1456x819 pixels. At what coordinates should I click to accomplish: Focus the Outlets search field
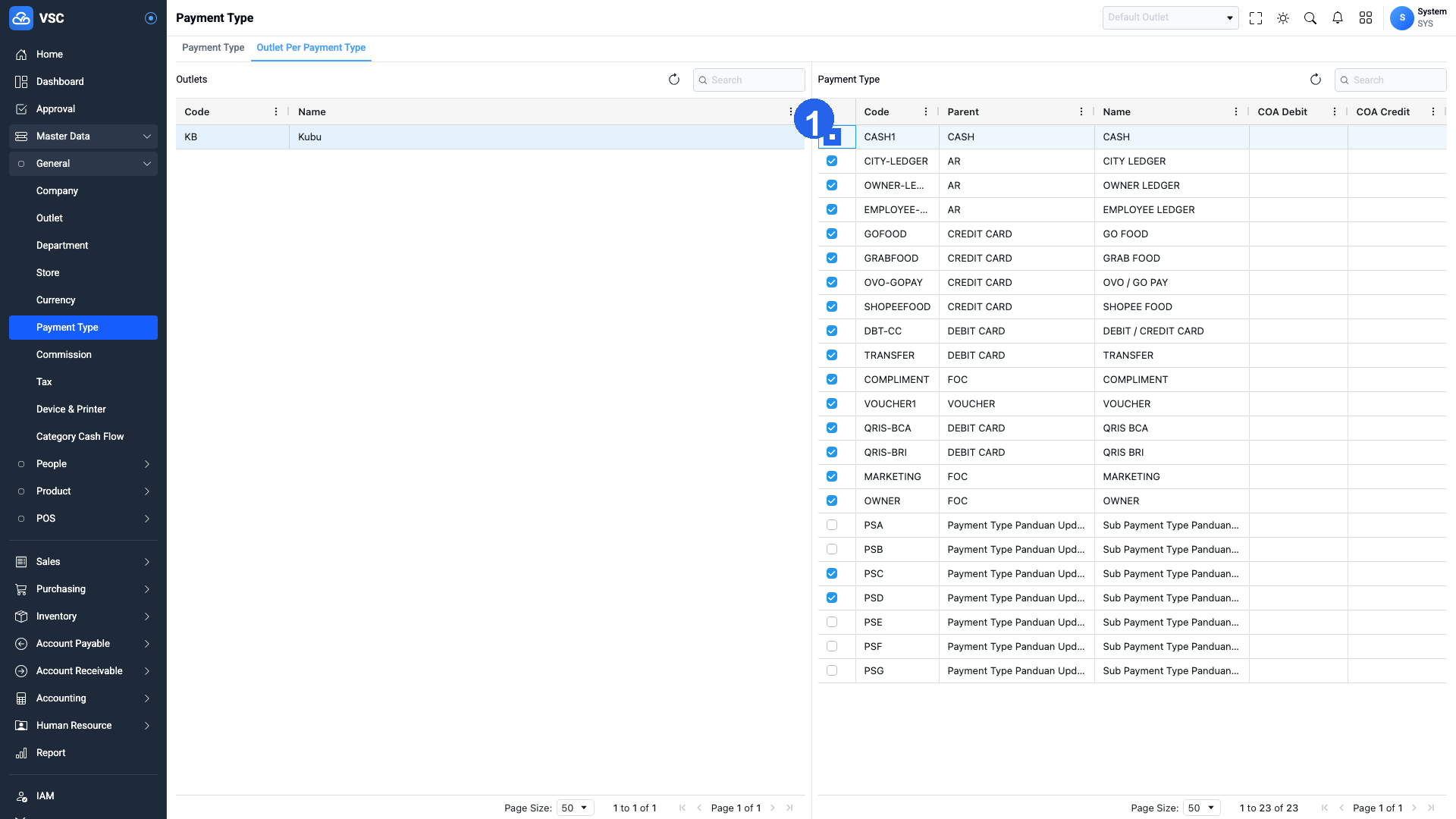click(748, 80)
